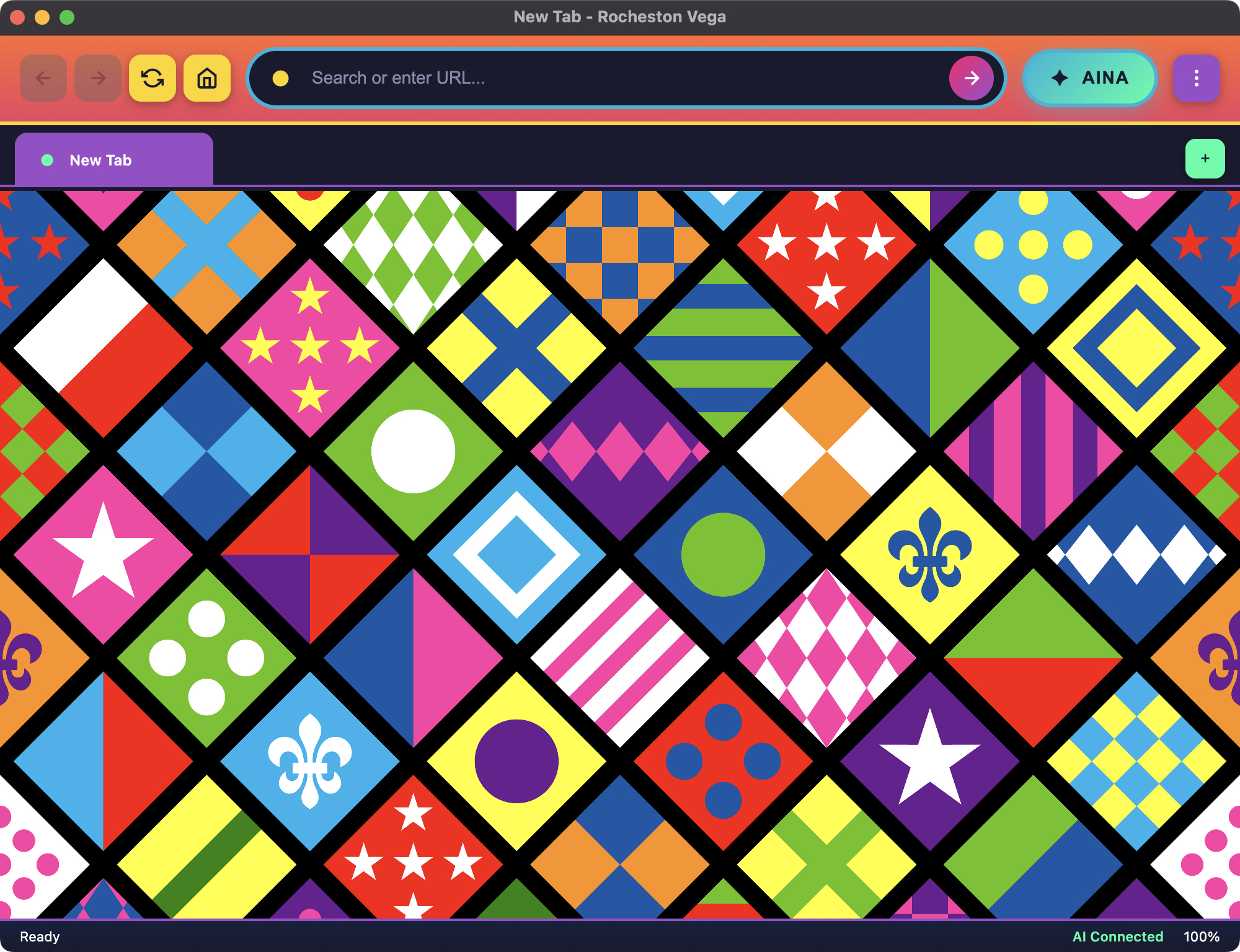Viewport: 1240px width, 952px height.
Task: Click yellow tile with blue fleur-de-lis
Action: click(929, 555)
